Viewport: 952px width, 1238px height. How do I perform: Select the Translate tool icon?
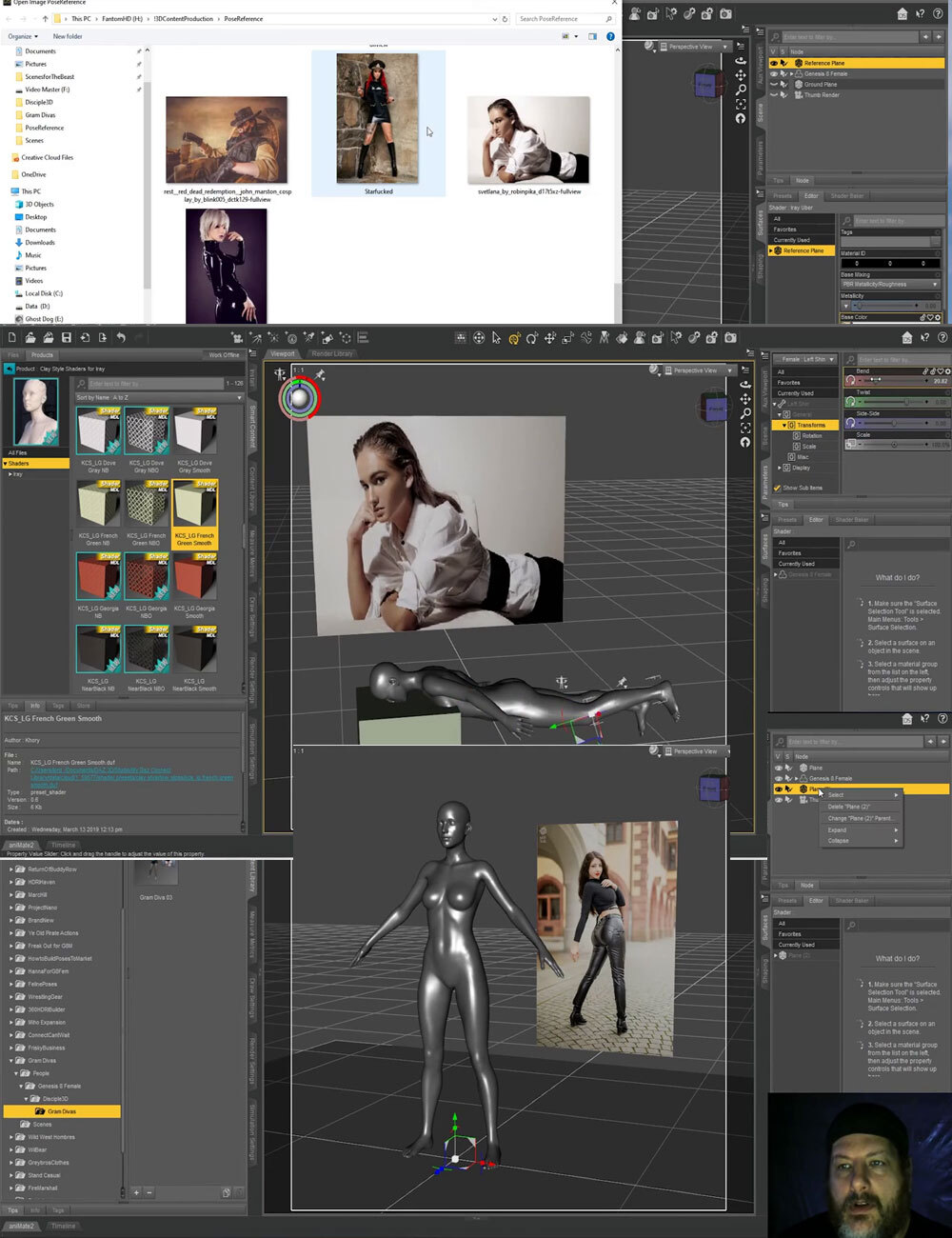tap(549, 337)
